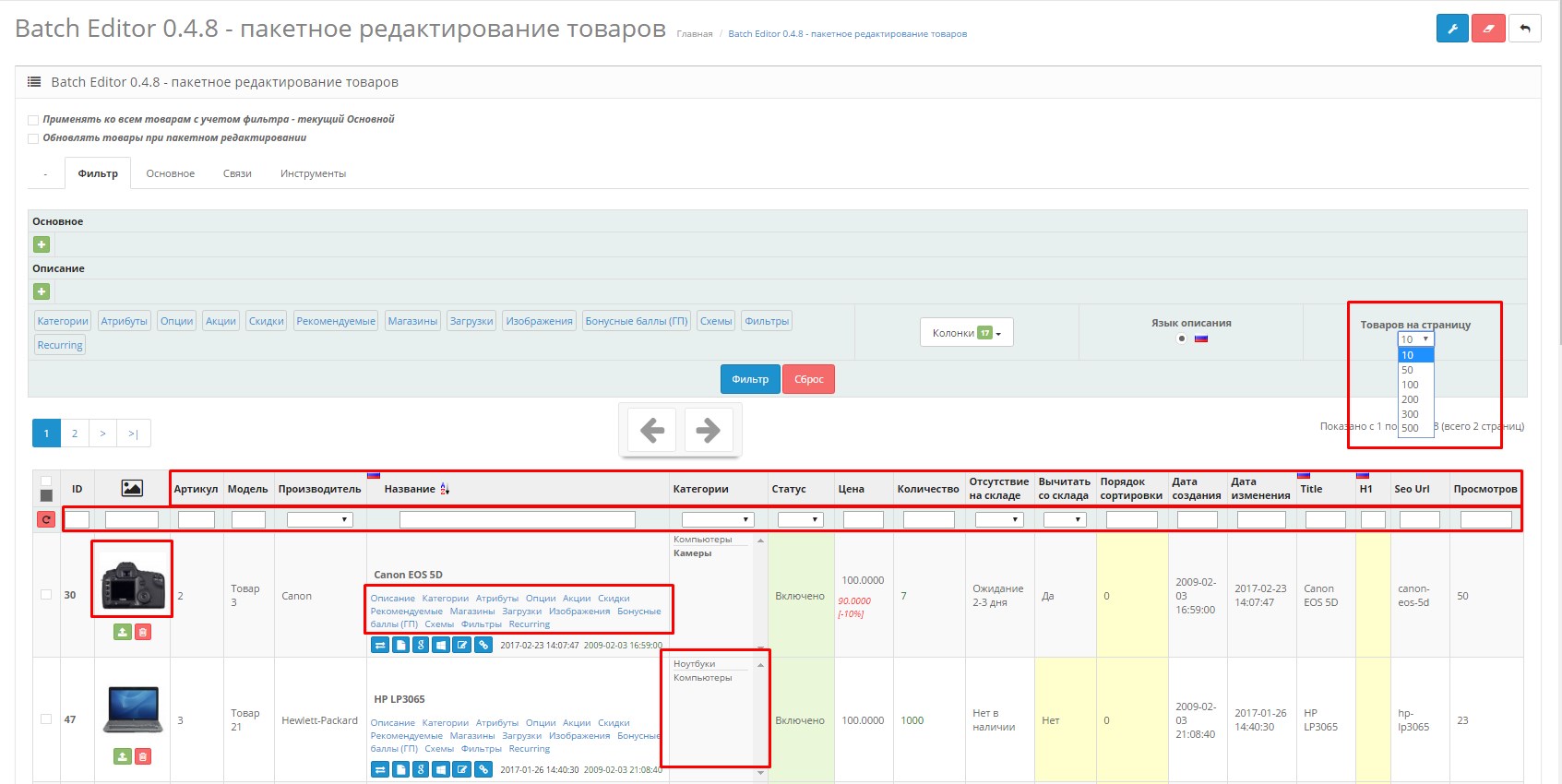Screen dimensions: 1562x784
Task: Choose 100 products per page
Action: [x=1415, y=385]
